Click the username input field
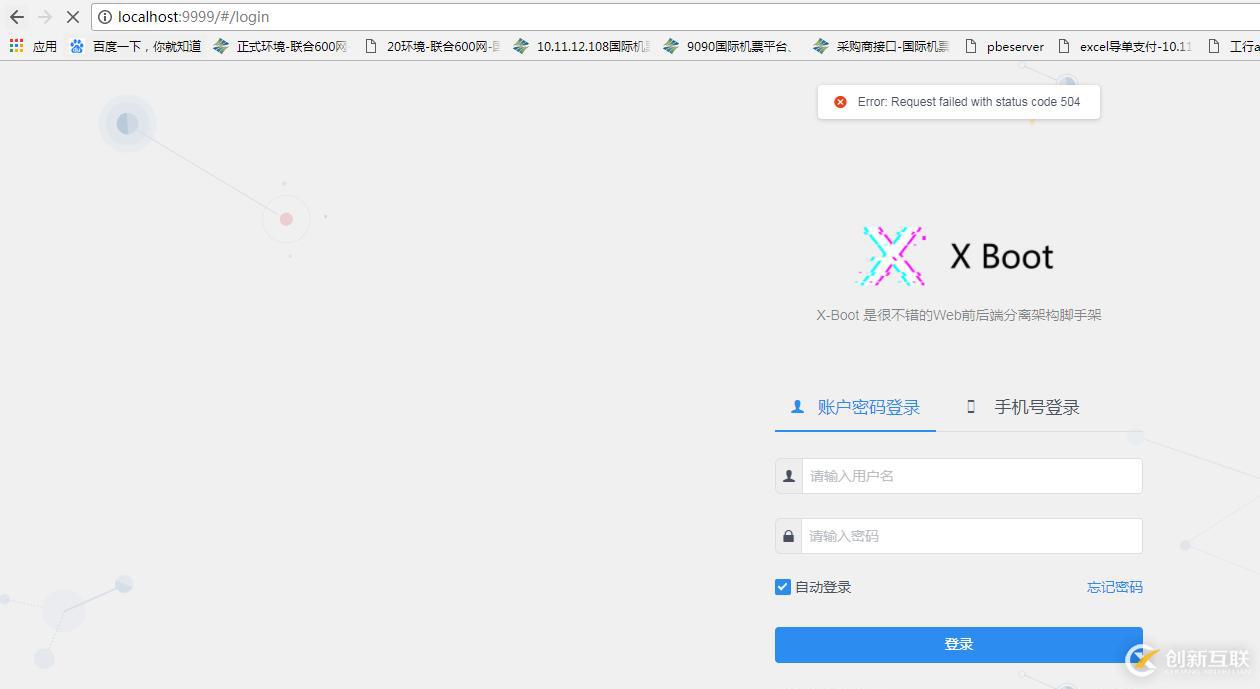 [970, 475]
